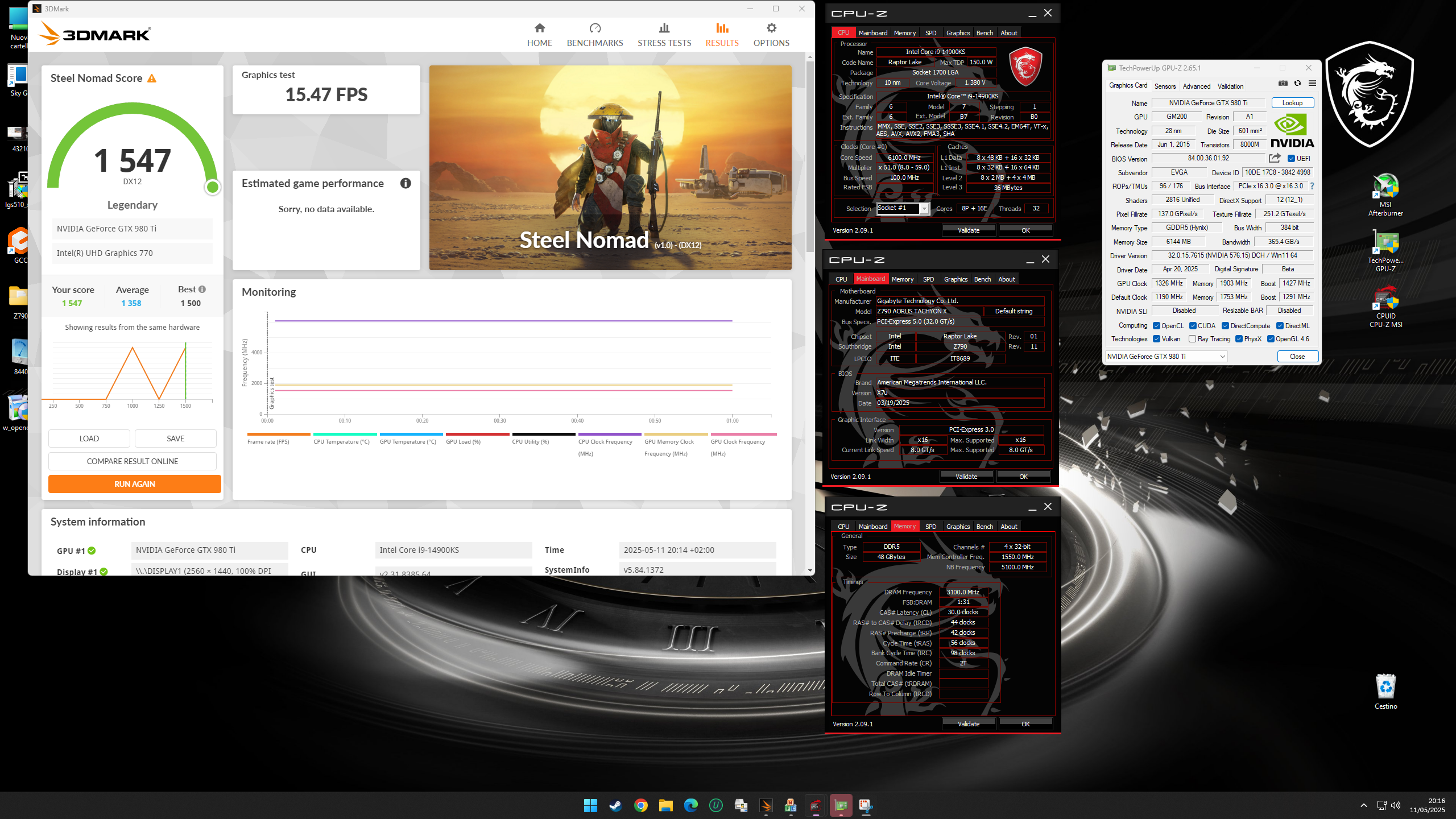
Task: Open the Bench tab in middle CPU-Z window
Action: point(982,279)
